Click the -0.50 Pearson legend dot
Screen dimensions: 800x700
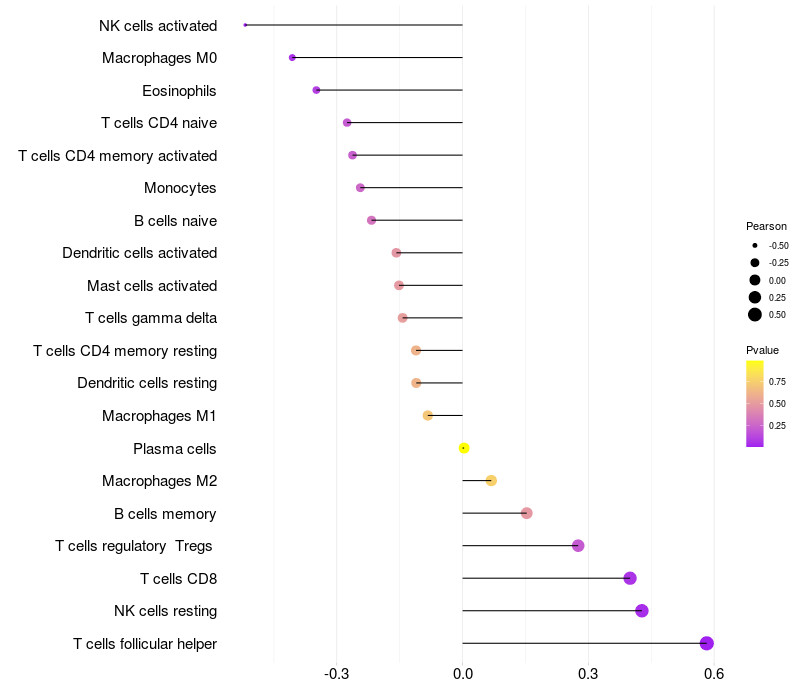[755, 245]
